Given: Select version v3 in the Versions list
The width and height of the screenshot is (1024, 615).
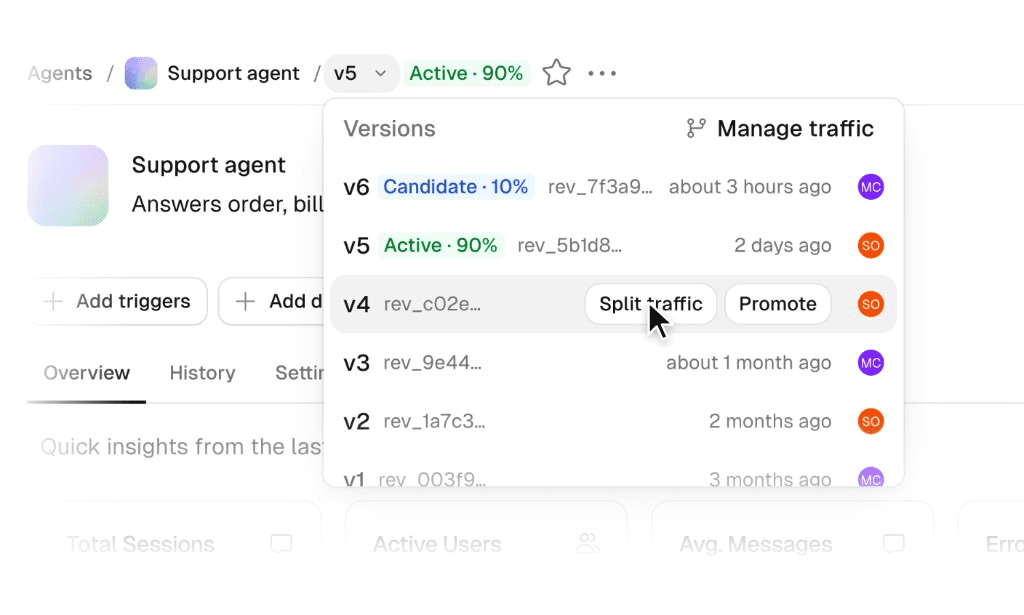Looking at the screenshot, I should point(613,363).
